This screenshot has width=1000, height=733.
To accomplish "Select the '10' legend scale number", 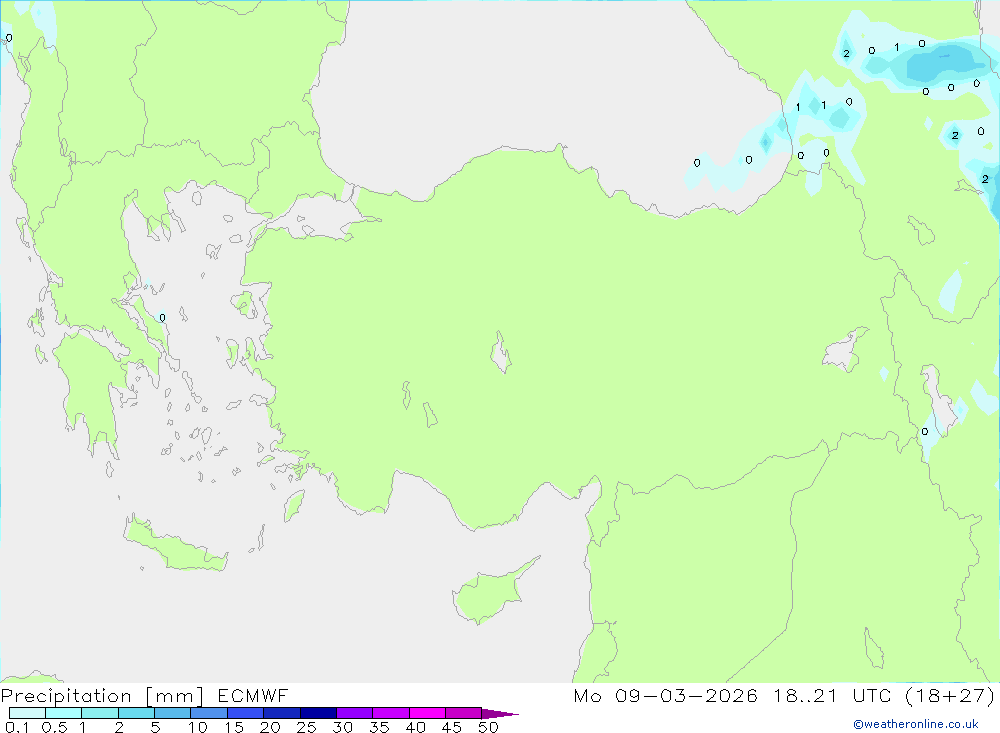I will click(198, 727).
